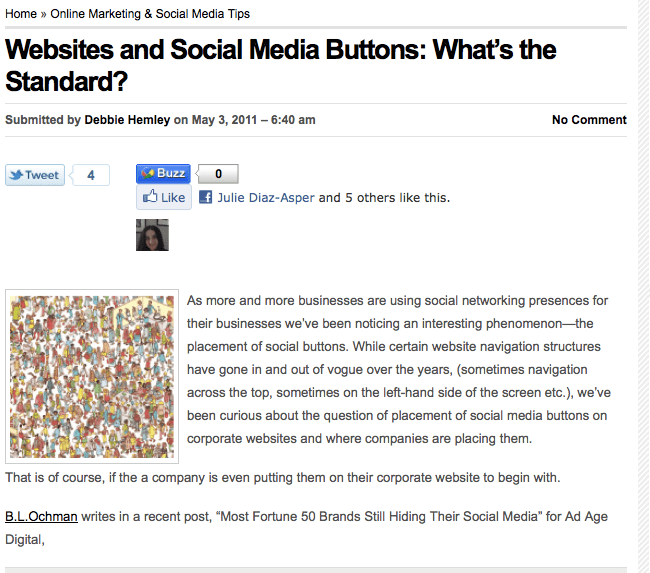Click the thumbs-up icon in Like button
Screen dimensions: 650x573
pyautogui.click(x=150, y=196)
